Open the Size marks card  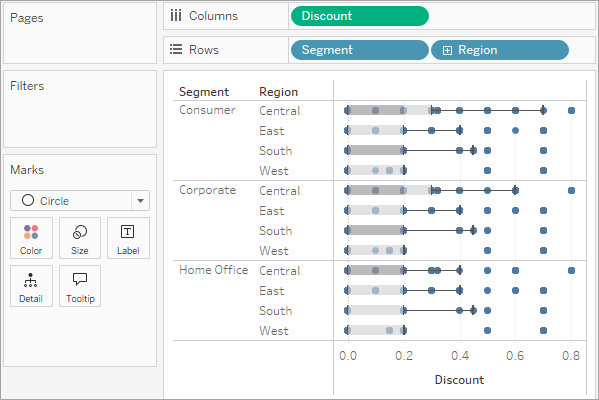[80, 238]
